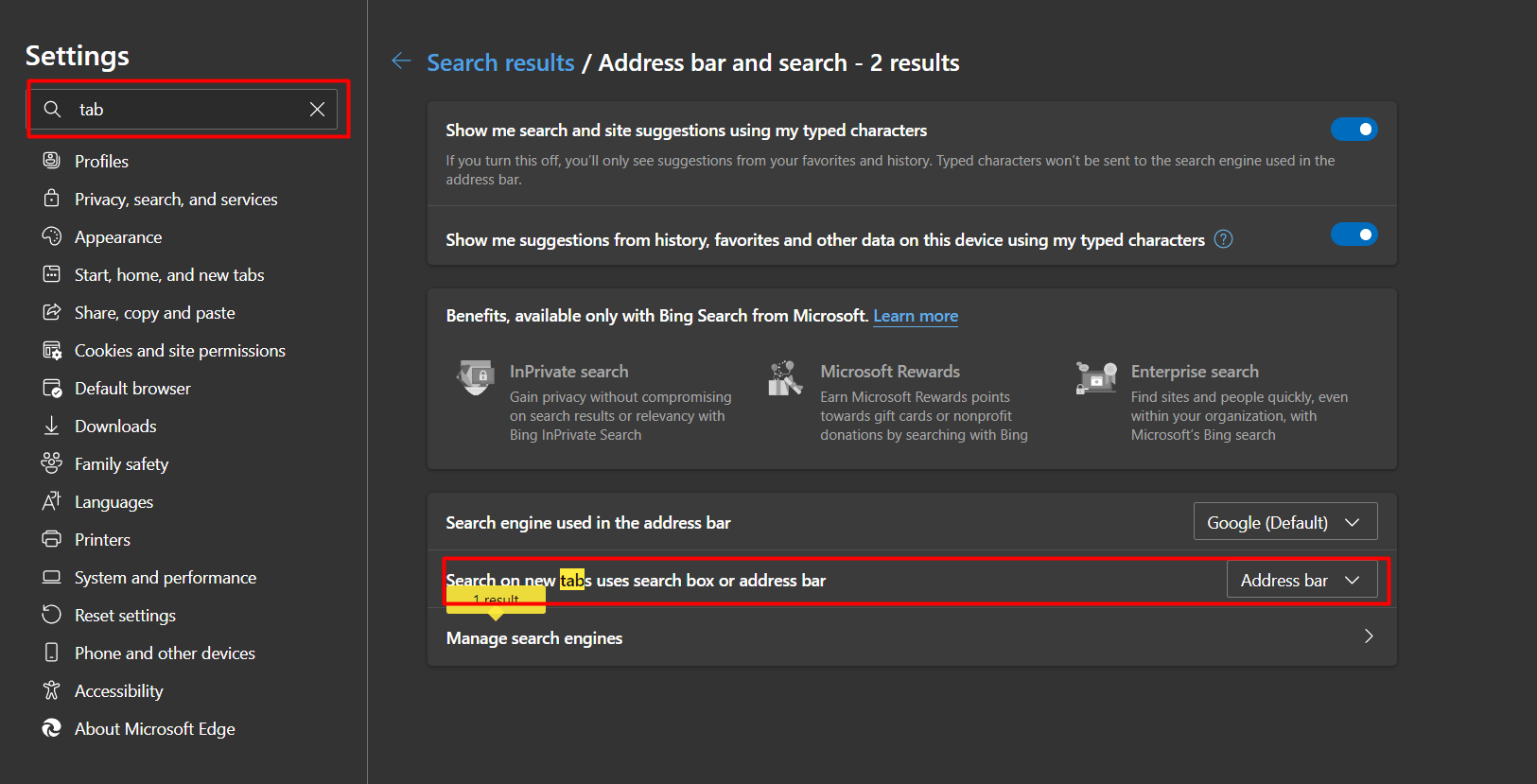Click the help question mark icon
This screenshot has height=784, width=1537.
(x=1223, y=239)
